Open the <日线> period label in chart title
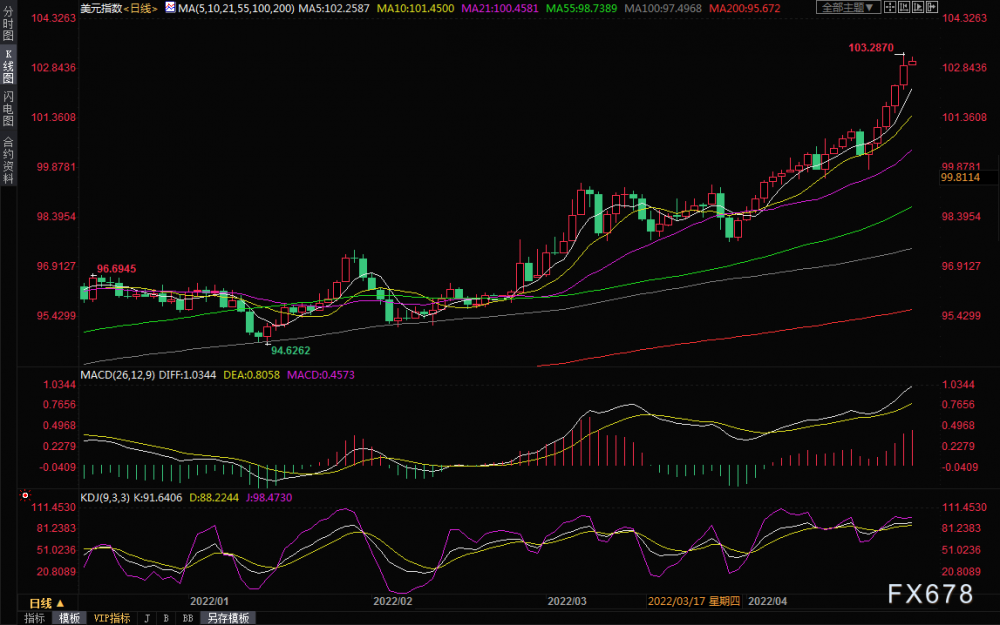 [x=140, y=8]
